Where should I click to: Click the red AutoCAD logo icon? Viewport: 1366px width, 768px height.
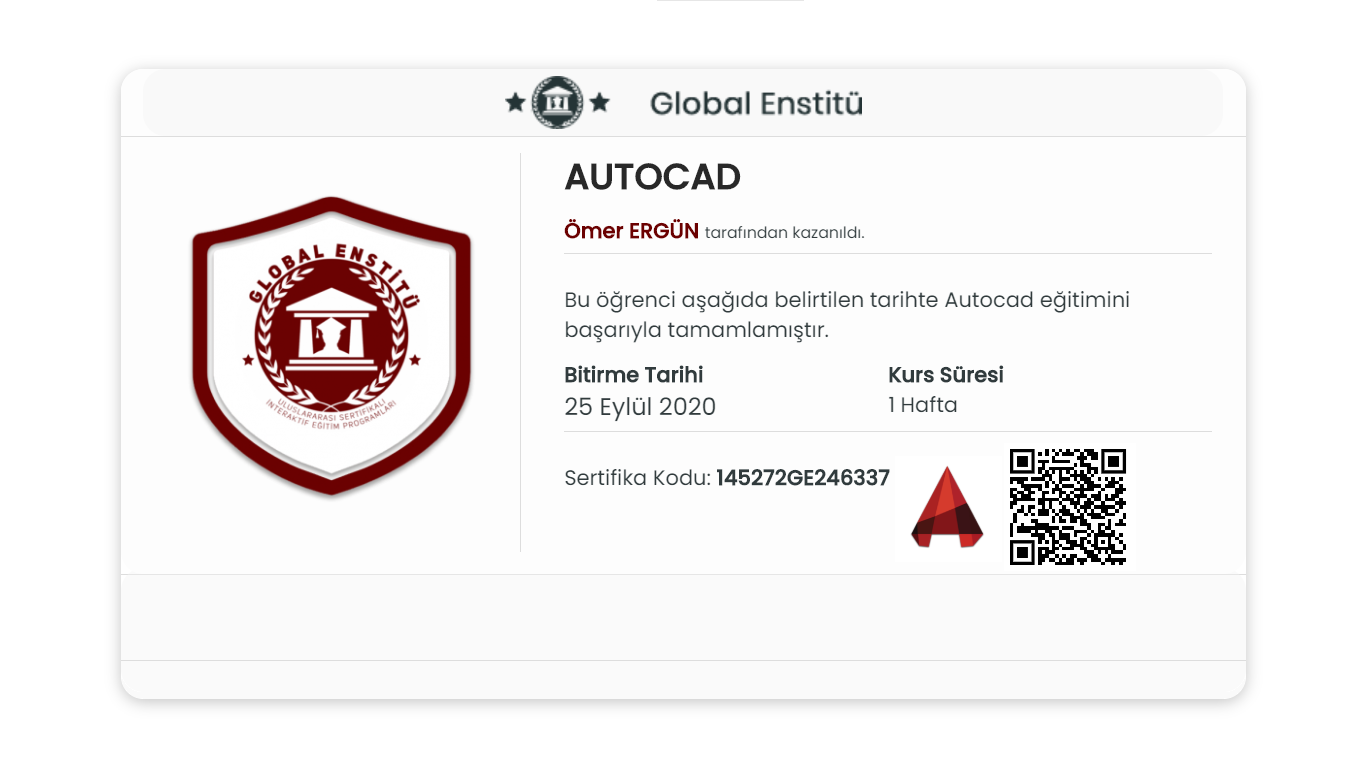point(947,507)
